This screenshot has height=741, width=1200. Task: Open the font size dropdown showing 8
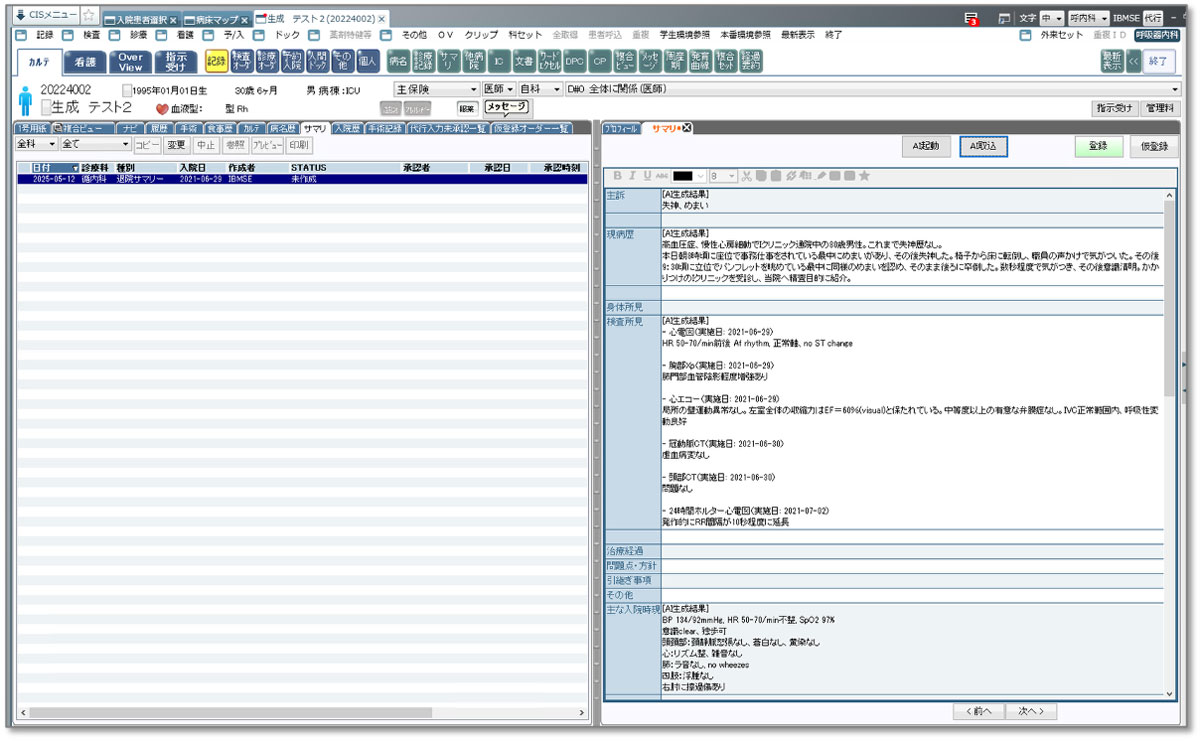[723, 176]
